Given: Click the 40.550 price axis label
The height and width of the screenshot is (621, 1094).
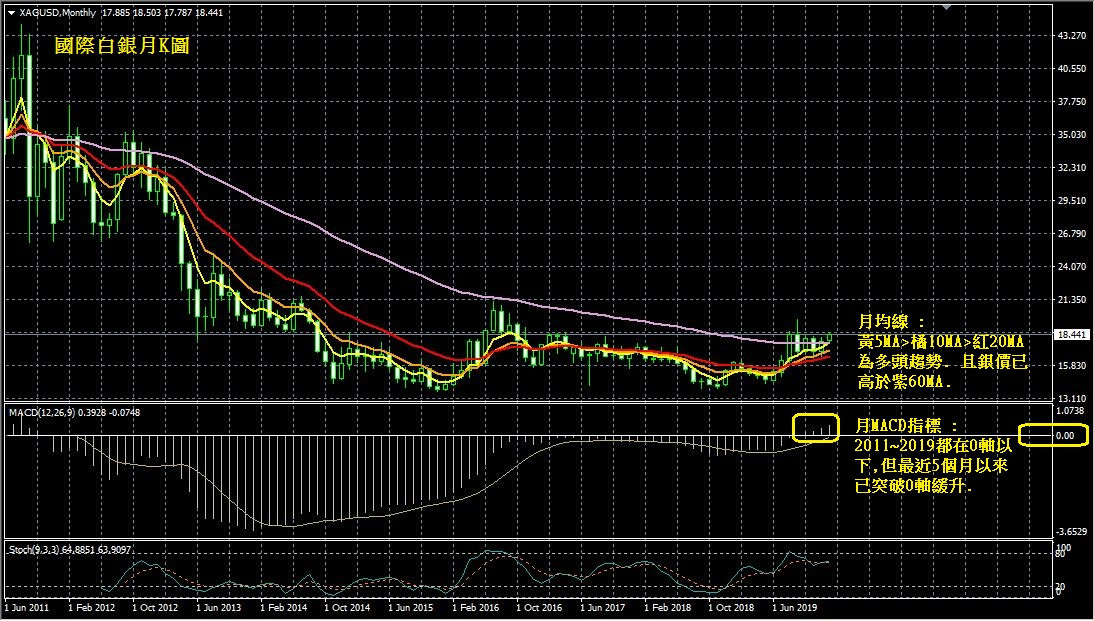Looking at the screenshot, I should [1072, 68].
